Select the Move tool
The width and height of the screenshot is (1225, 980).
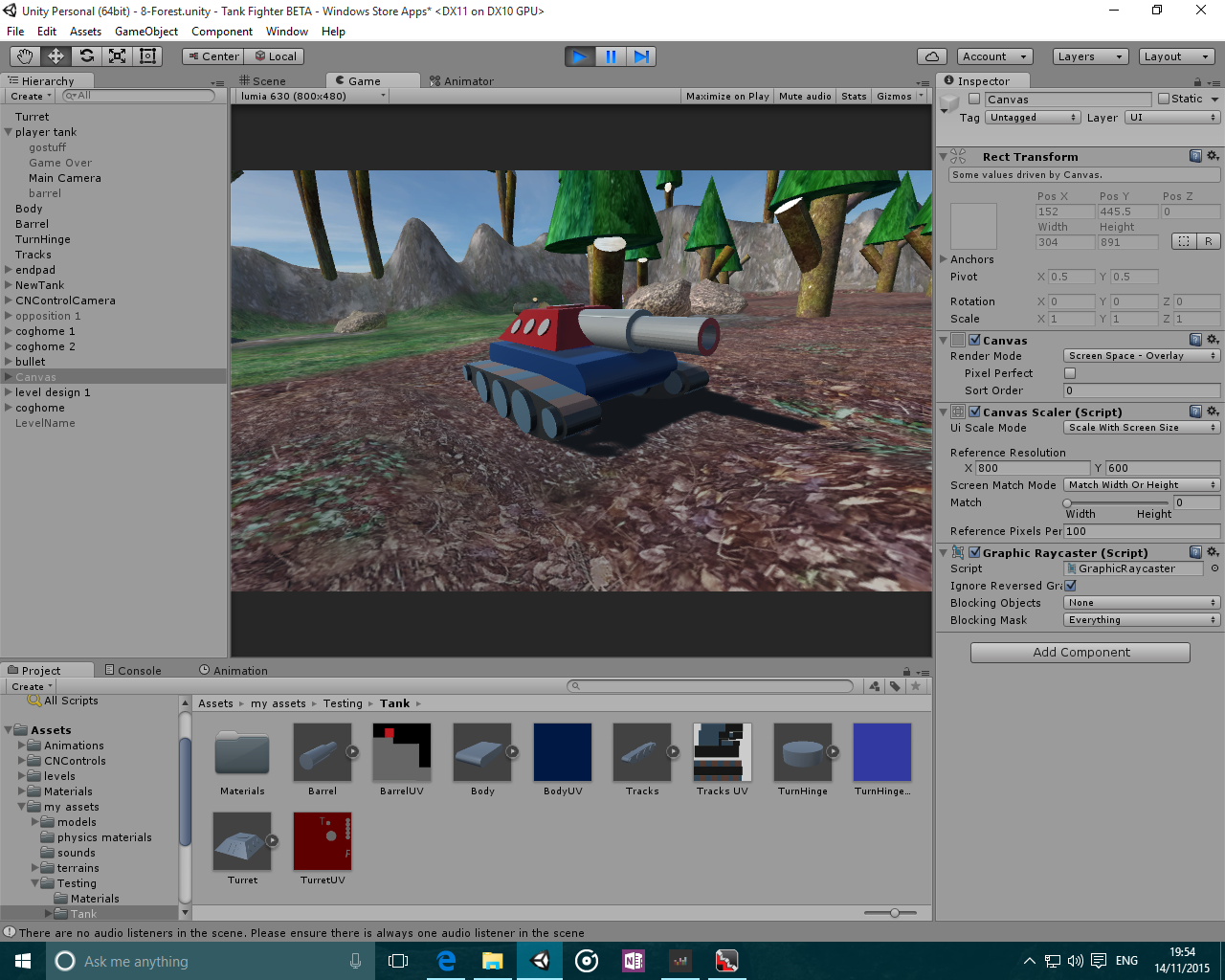(56, 56)
